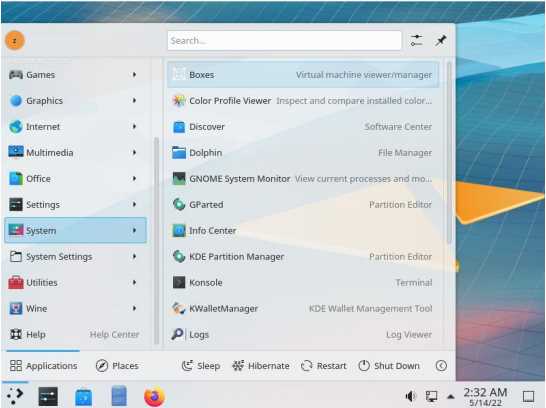Screen dimensions: 546x408
Task: Expand the Internet submenu arrow
Action: click(134, 127)
